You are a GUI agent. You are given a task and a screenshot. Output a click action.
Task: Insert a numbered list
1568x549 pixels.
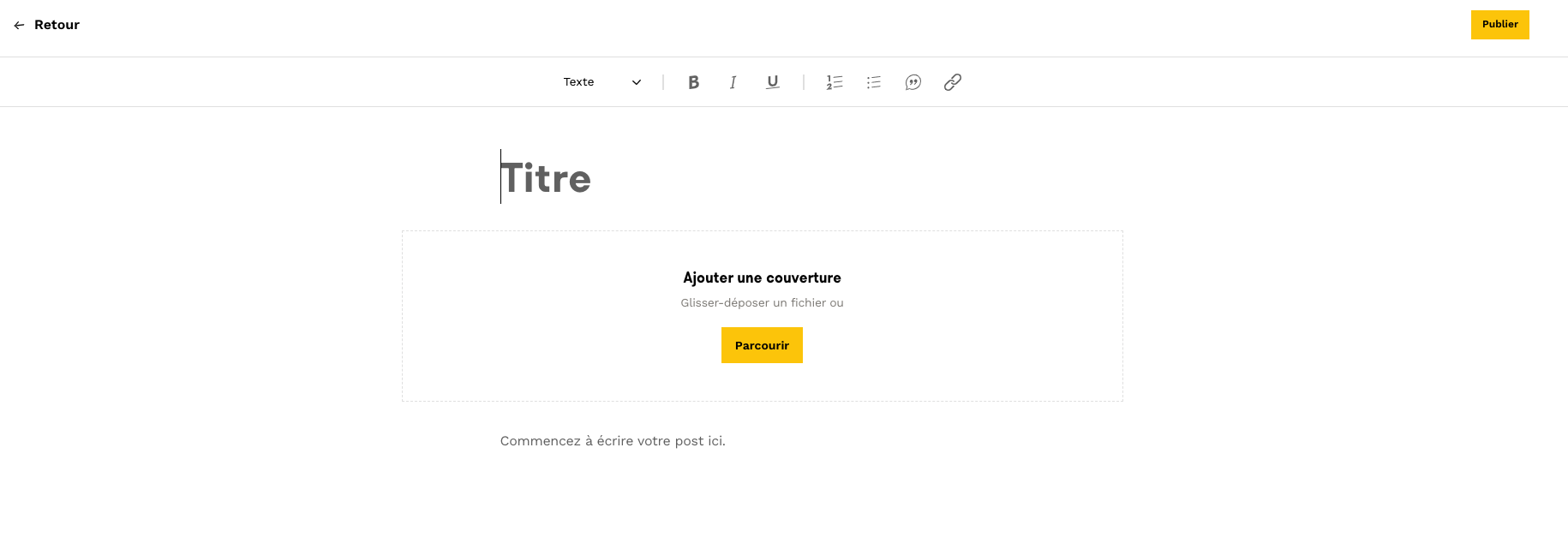pyautogui.click(x=835, y=82)
